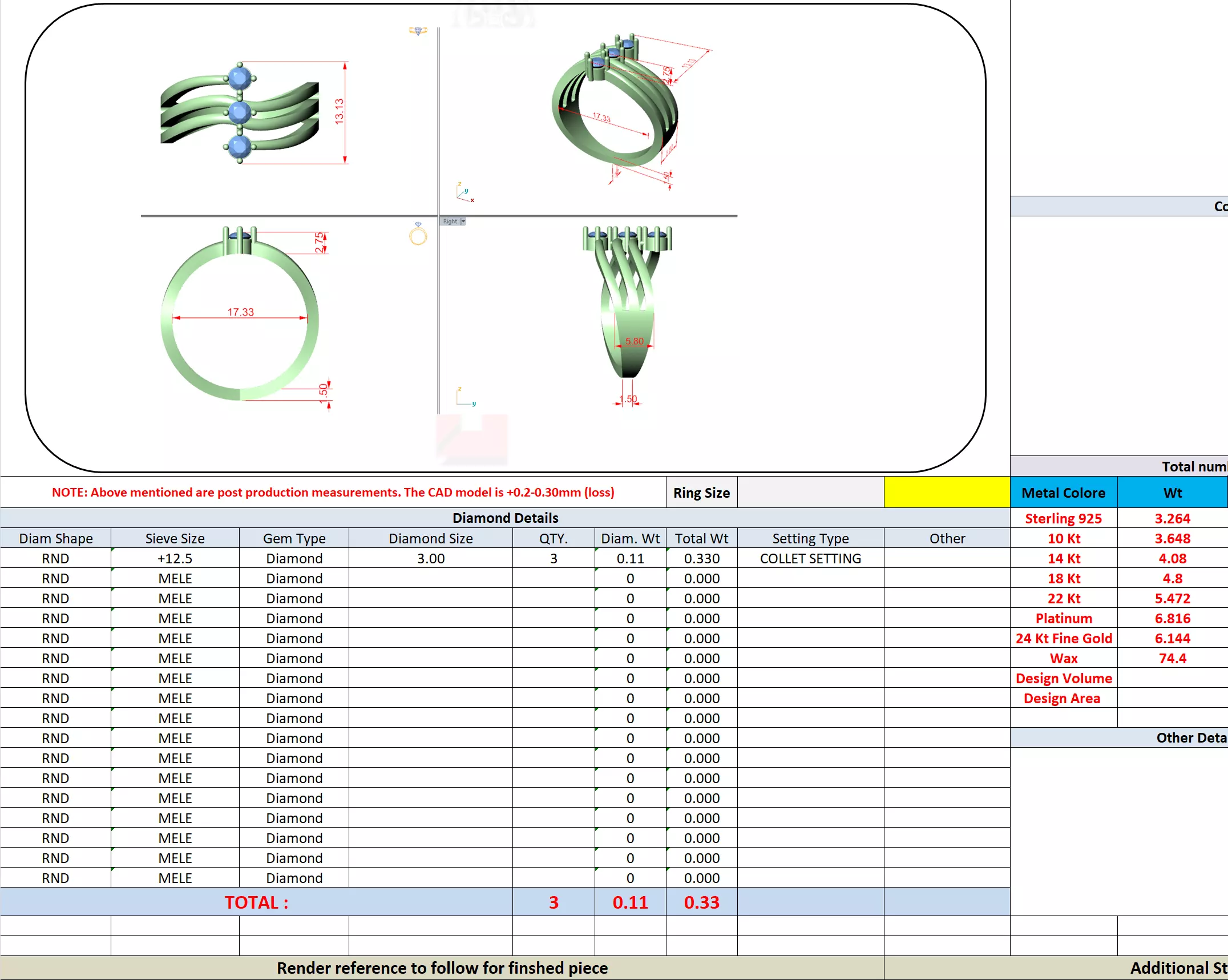Click the empty Ring Size input cell
The height and width of the screenshot is (980, 1228).
tap(810, 492)
